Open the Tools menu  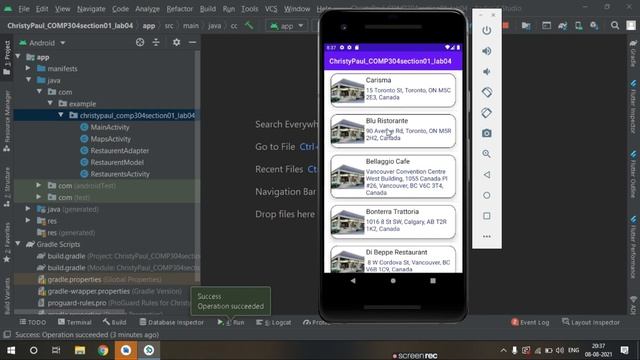[249, 9]
